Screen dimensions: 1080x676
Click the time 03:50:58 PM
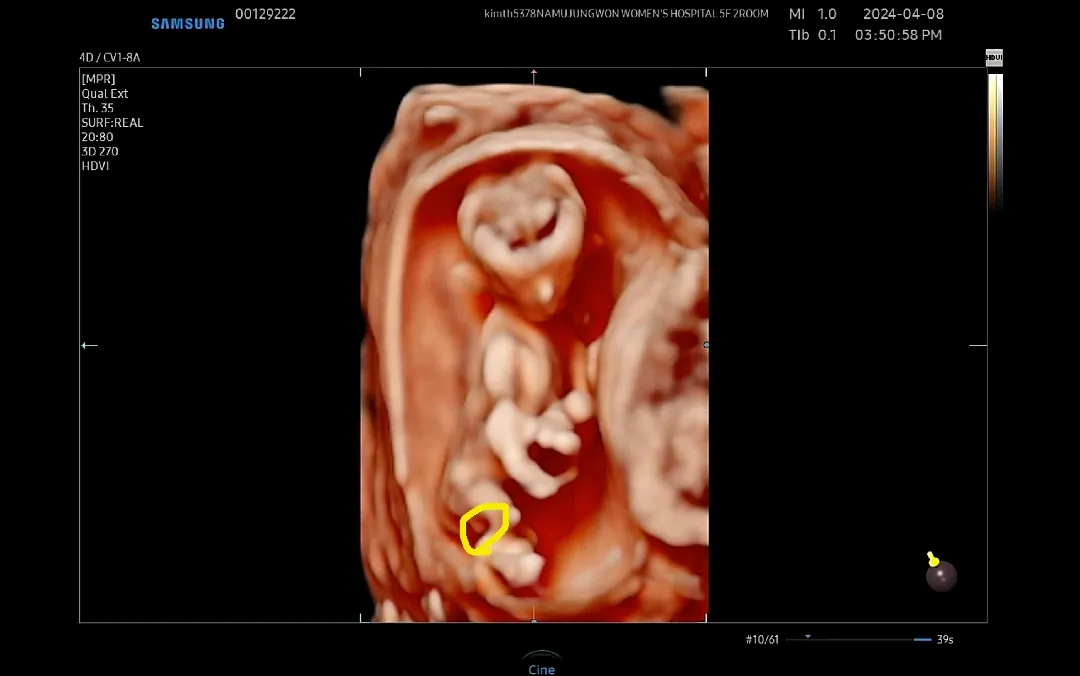point(898,34)
